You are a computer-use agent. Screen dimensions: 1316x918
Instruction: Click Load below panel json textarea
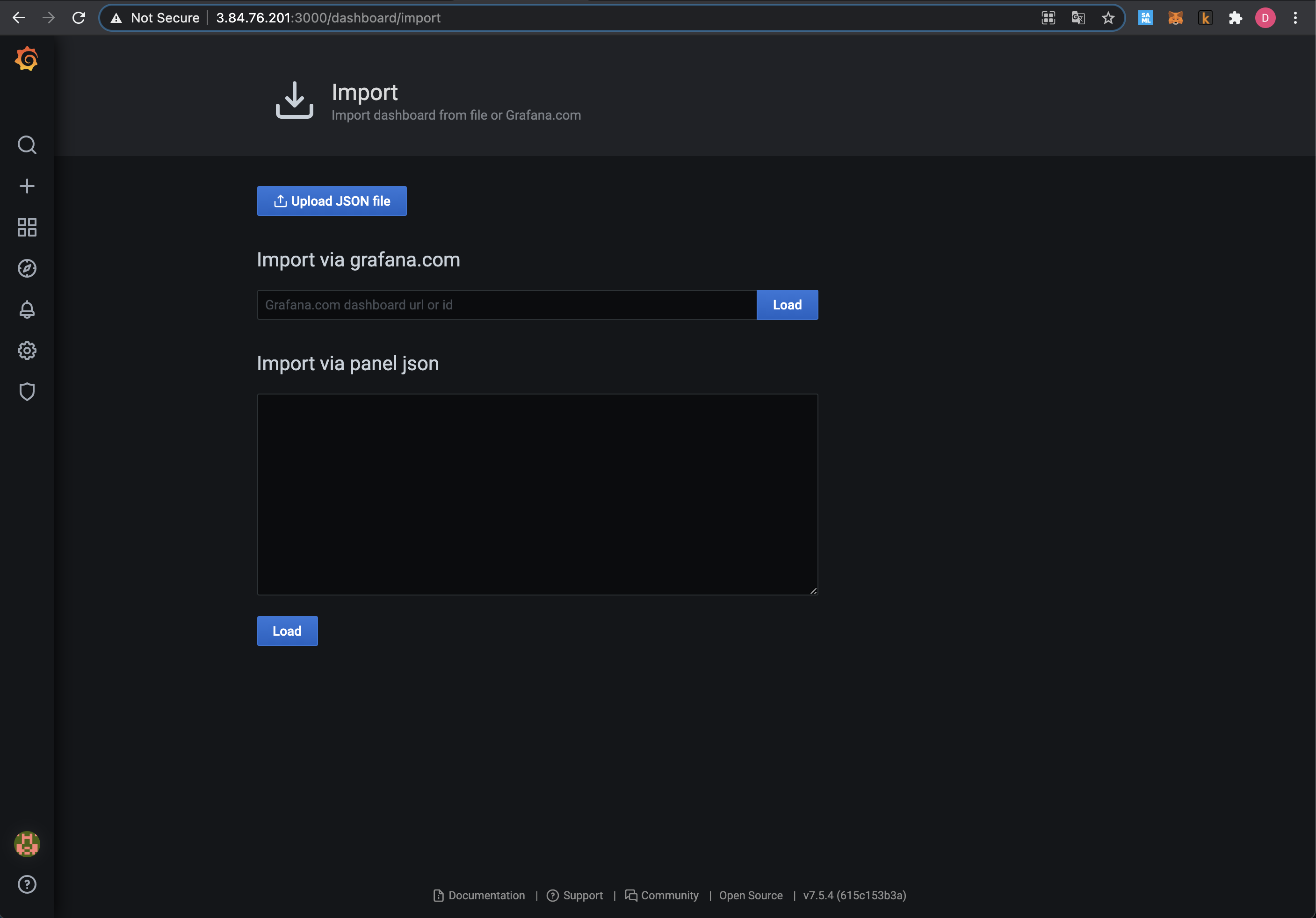click(287, 631)
